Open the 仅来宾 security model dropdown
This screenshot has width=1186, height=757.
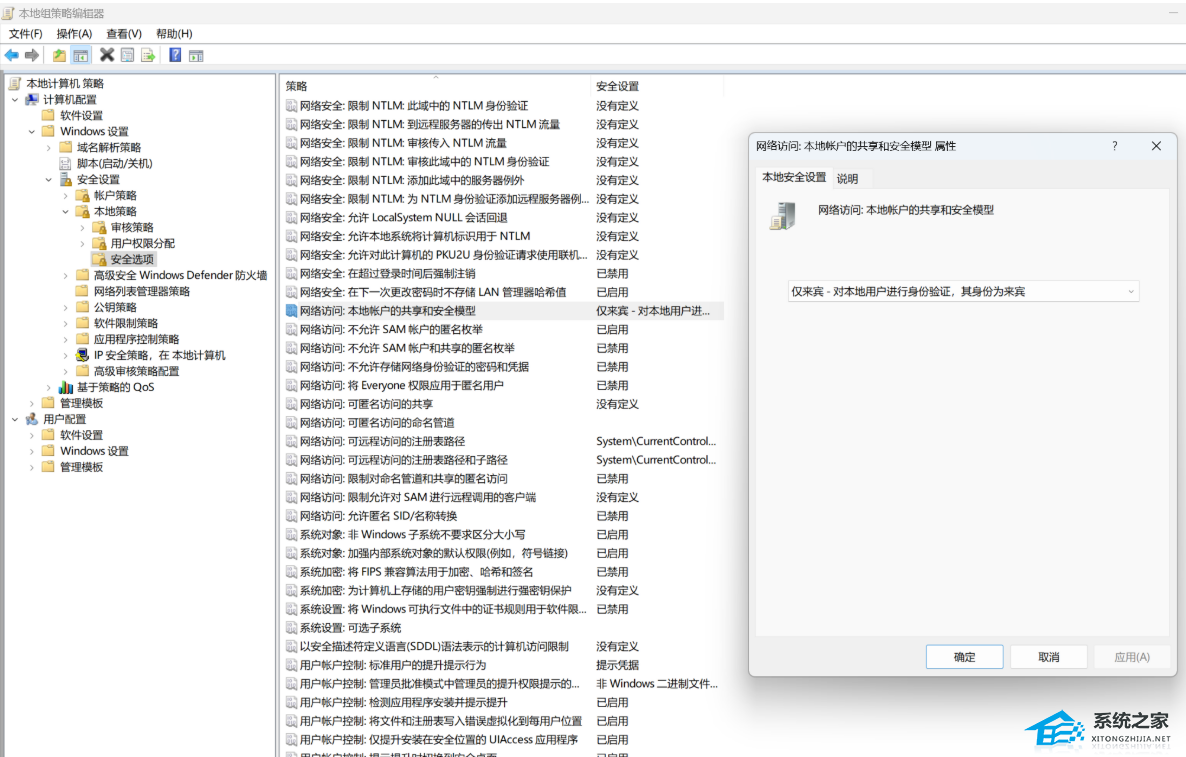coord(963,291)
